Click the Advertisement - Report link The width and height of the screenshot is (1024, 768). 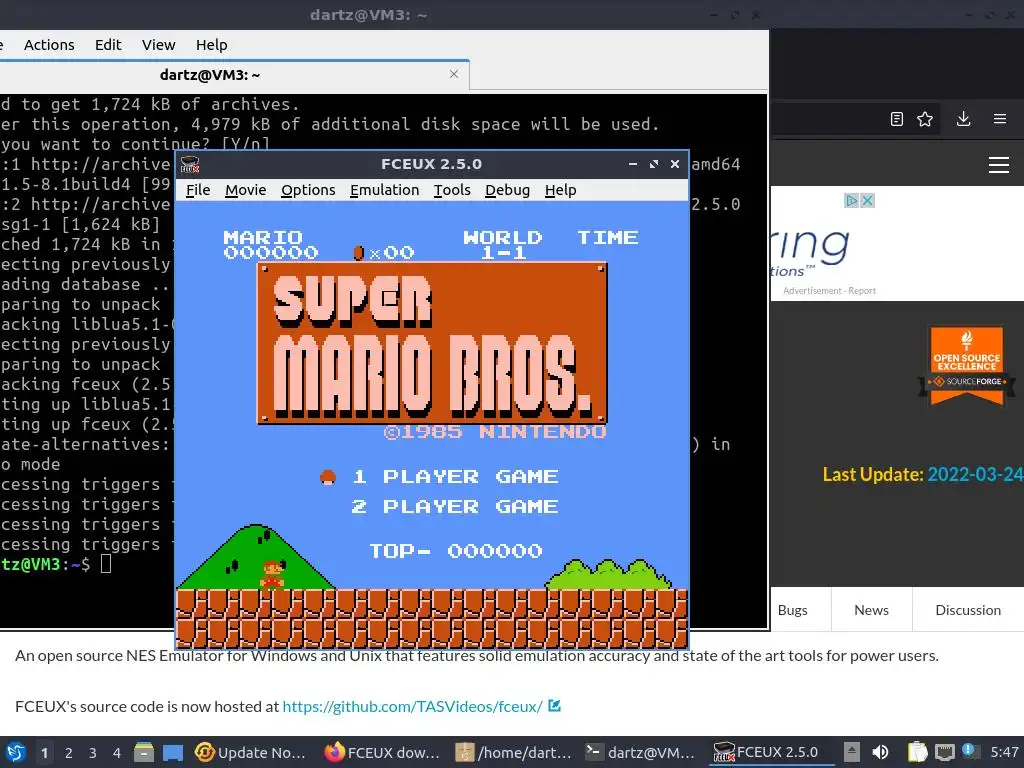pyautogui.click(x=829, y=291)
